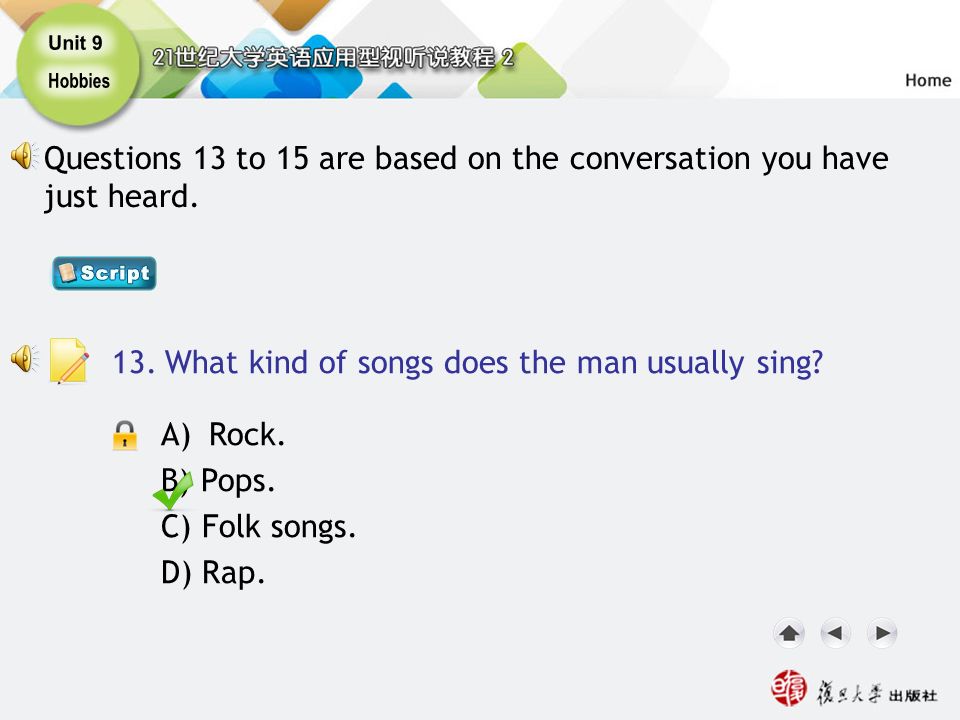Go to home slide using the arrow icon
Screen dimensions: 960x720
(x=789, y=633)
